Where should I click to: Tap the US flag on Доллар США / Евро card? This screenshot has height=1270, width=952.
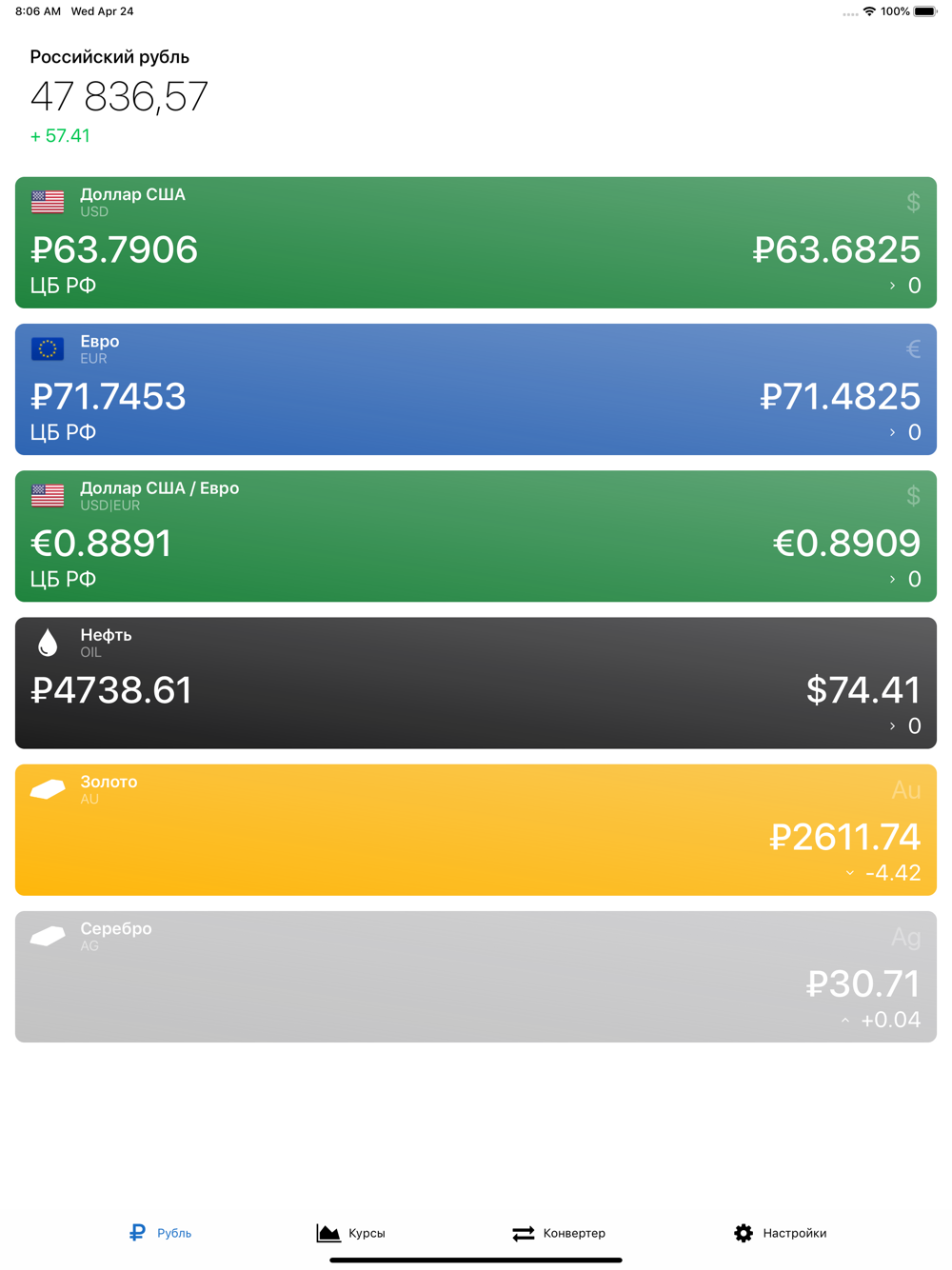[x=48, y=496]
